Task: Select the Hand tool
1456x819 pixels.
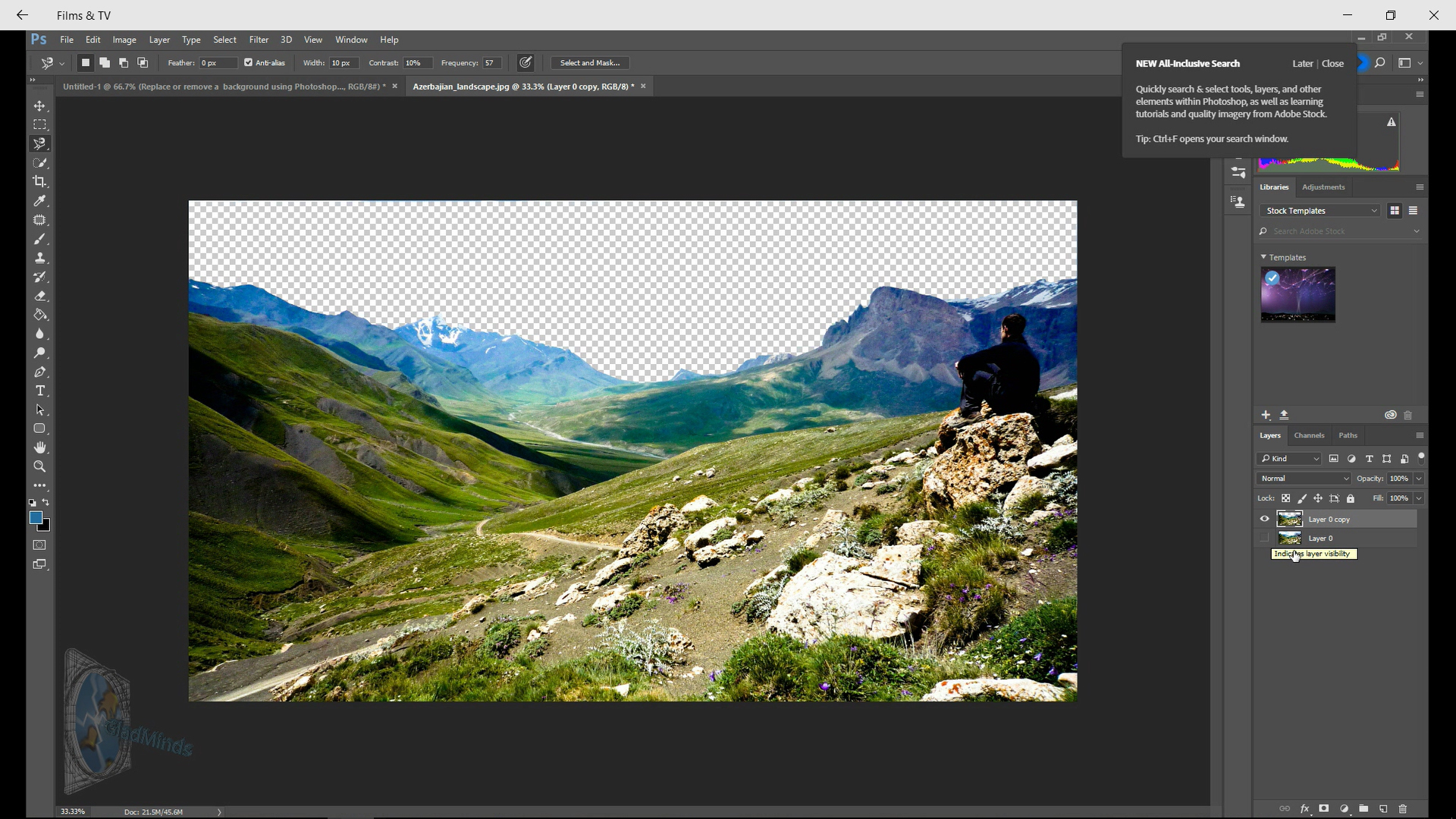Action: (x=39, y=447)
